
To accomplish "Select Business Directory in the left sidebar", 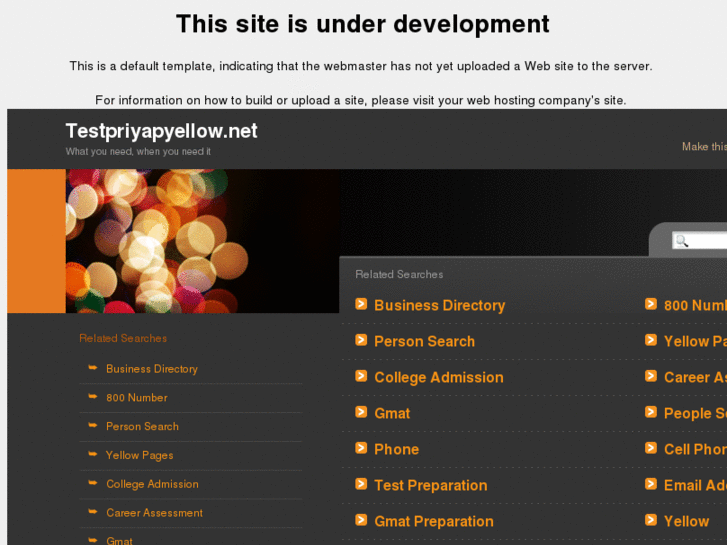I will (152, 369).
